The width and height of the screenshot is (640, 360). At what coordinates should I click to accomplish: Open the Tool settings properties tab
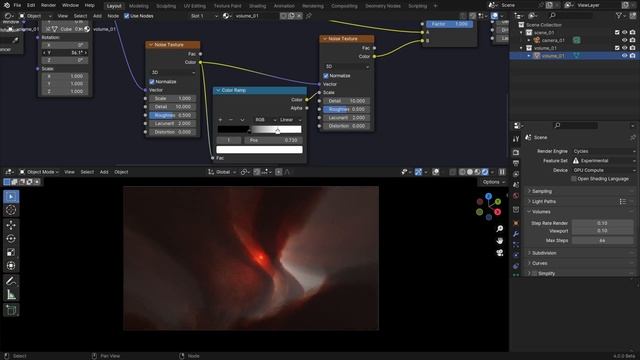[516, 139]
